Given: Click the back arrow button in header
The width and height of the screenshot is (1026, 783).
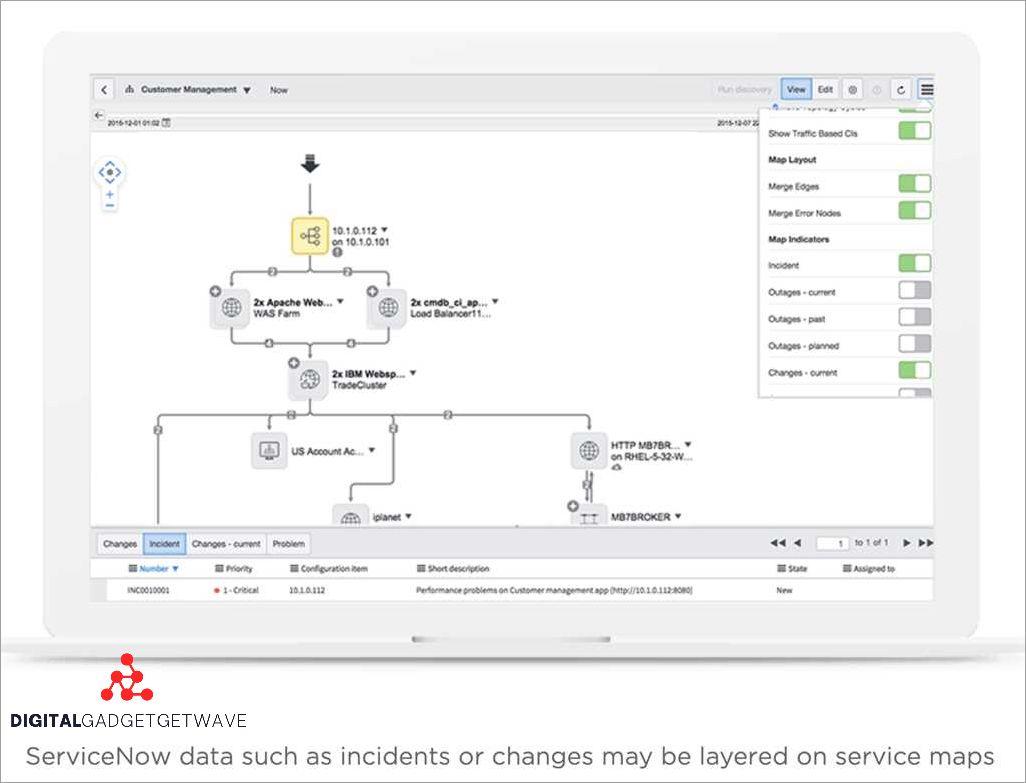Looking at the screenshot, I should pos(105,90).
